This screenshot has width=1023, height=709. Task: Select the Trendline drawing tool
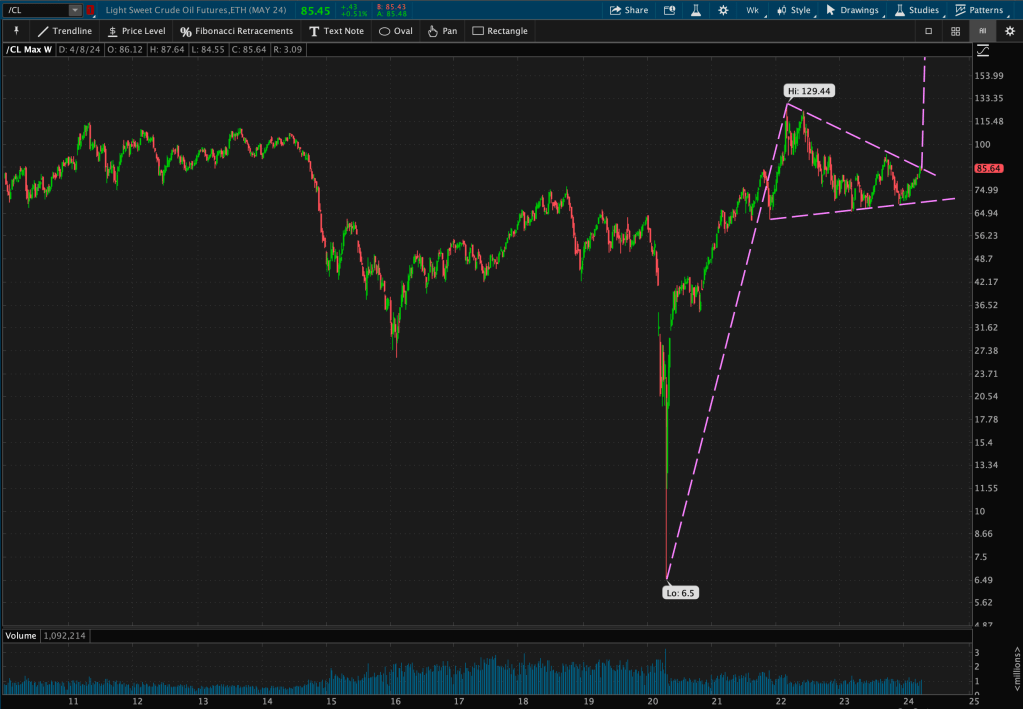(66, 31)
